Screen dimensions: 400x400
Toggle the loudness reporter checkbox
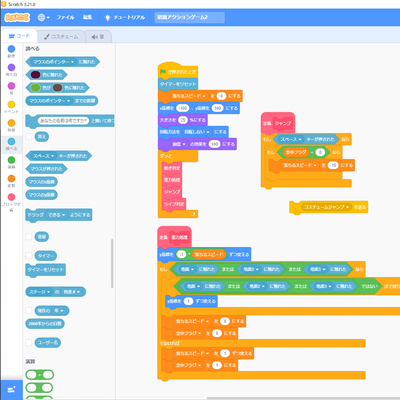29,237
